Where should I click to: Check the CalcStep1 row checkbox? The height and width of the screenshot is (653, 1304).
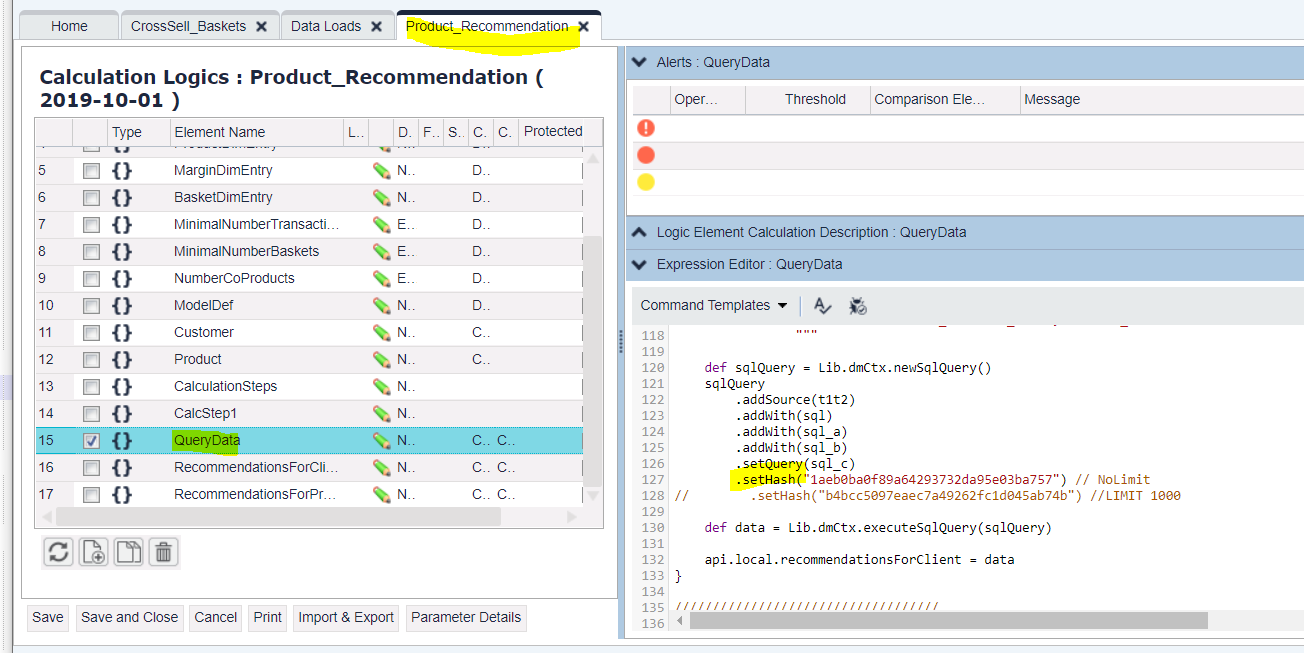click(91, 413)
